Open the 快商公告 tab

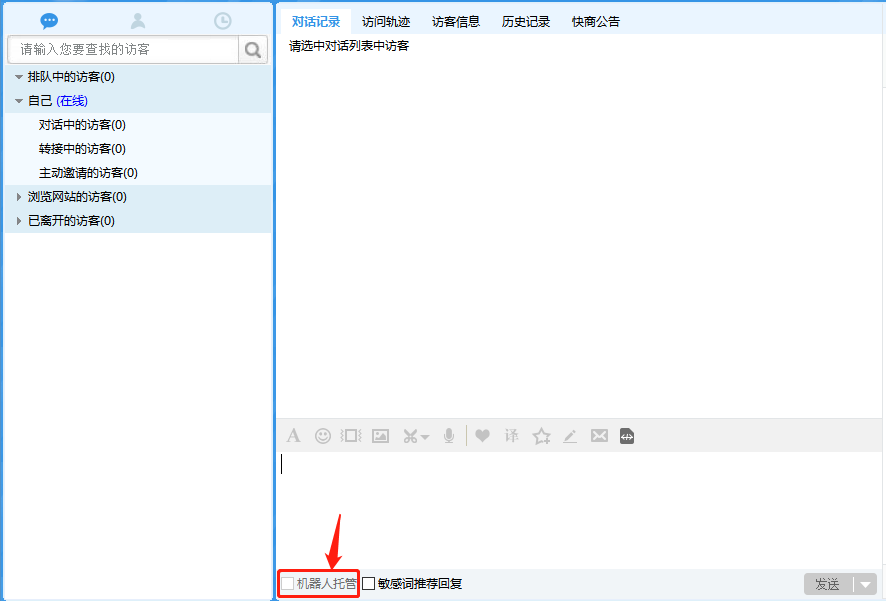click(x=596, y=21)
